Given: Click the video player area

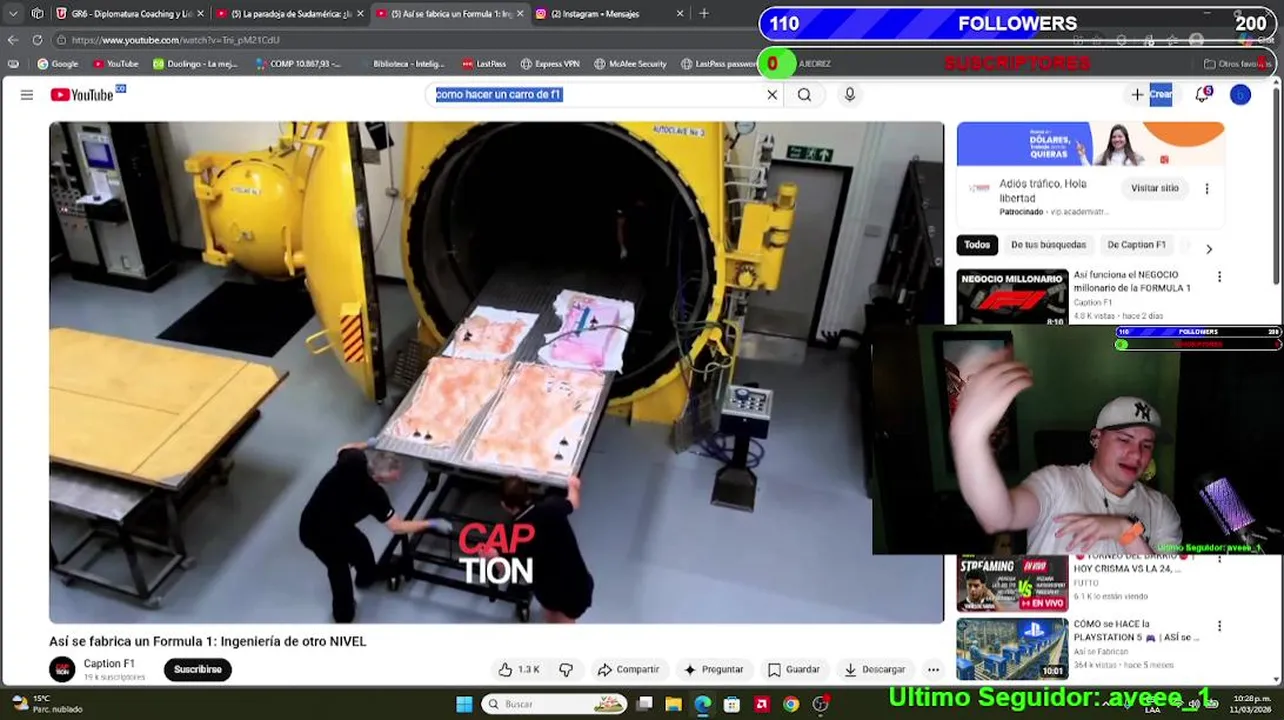Looking at the screenshot, I should point(496,372).
